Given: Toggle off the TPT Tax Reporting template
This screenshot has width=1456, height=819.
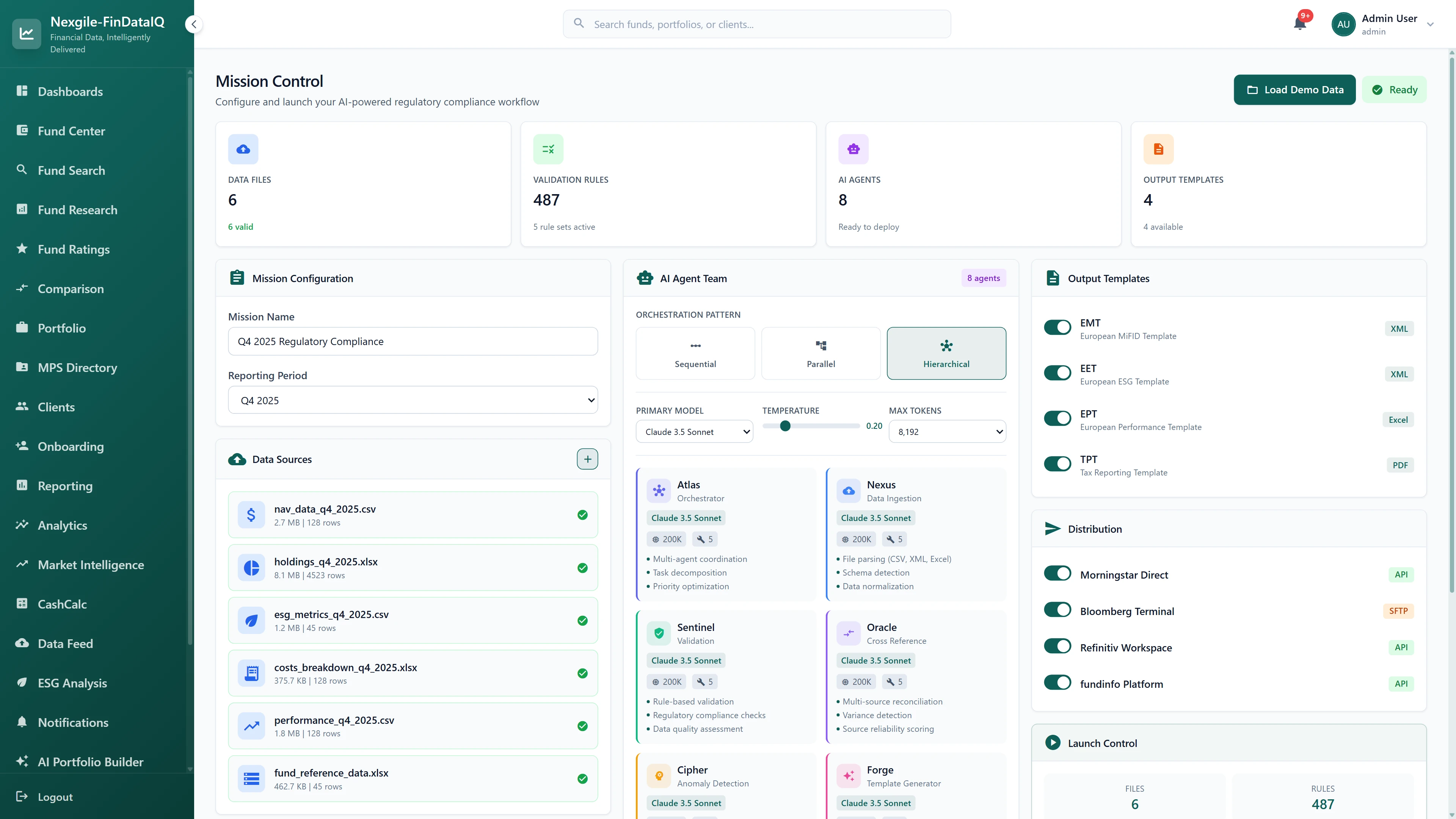Looking at the screenshot, I should (x=1057, y=463).
